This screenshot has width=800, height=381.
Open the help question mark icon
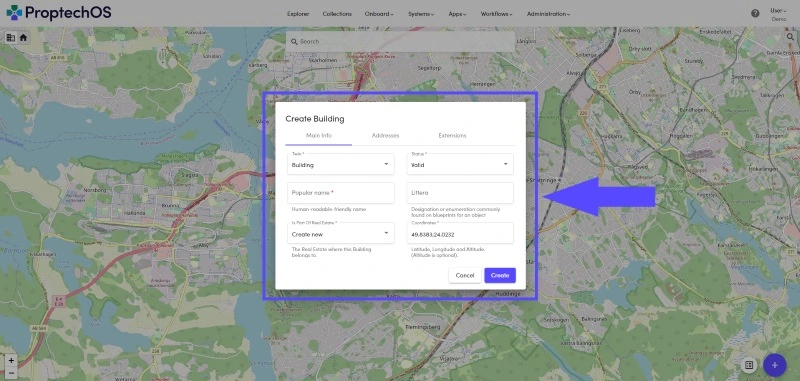(x=755, y=13)
